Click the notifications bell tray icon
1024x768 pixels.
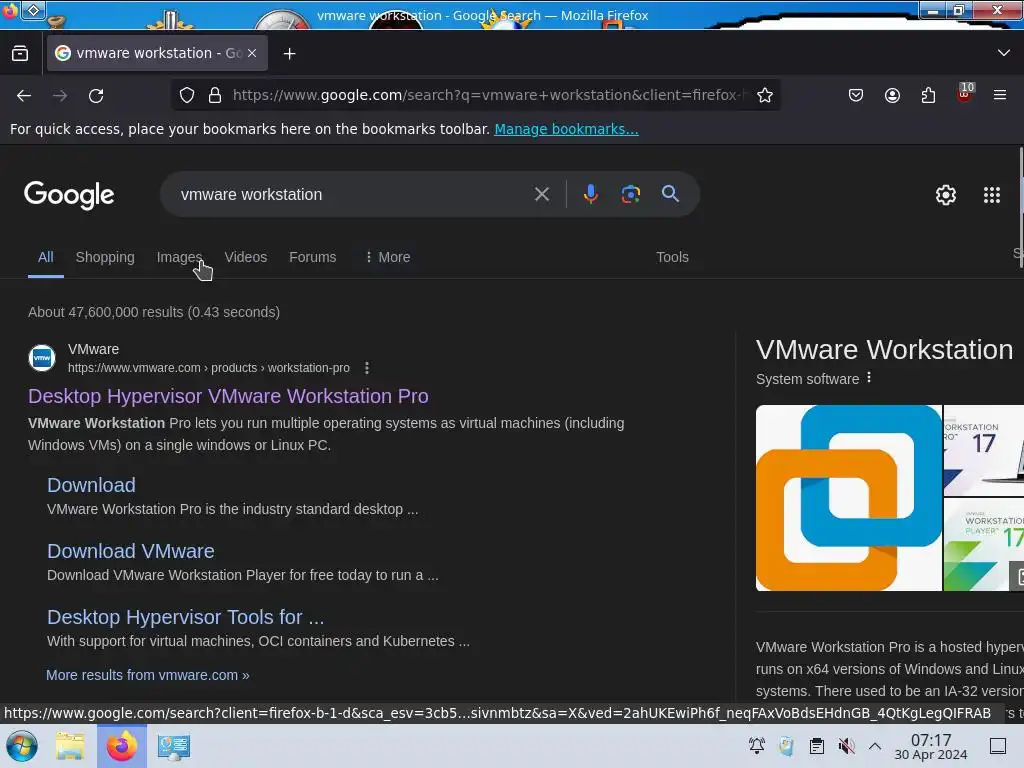pyautogui.click(x=757, y=746)
